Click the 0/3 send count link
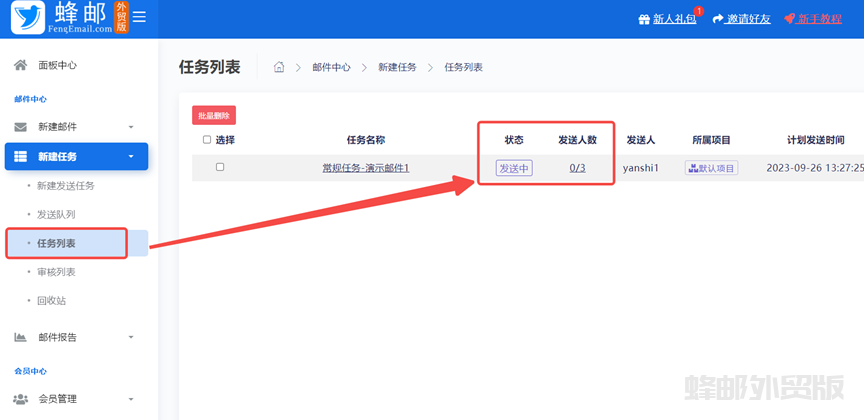The height and width of the screenshot is (420, 864). (577, 168)
